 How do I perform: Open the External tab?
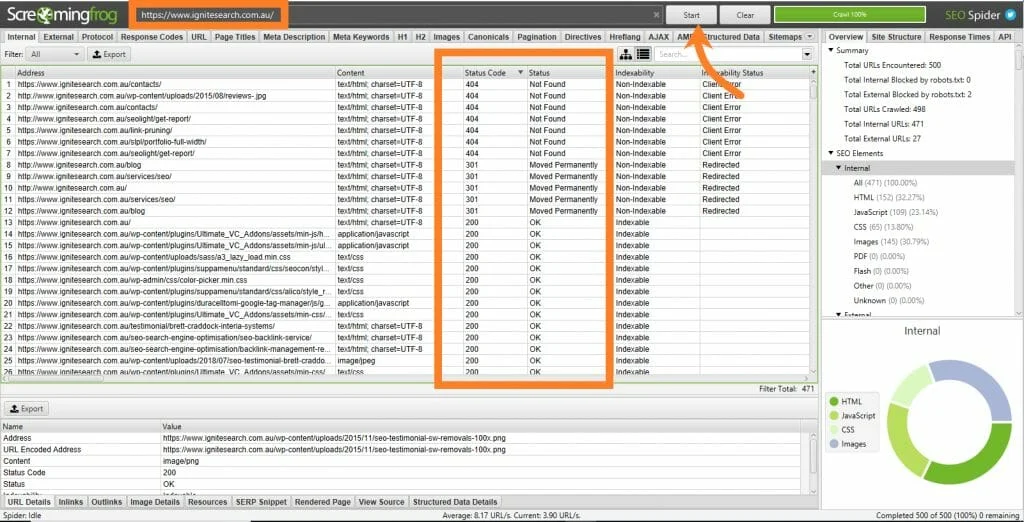[59, 37]
